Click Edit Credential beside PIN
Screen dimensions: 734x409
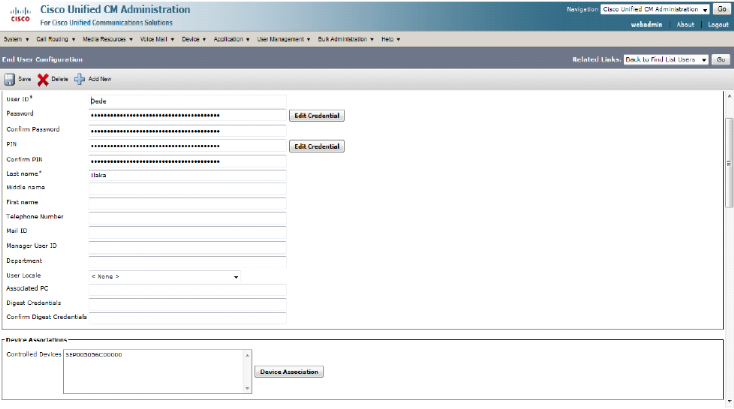317,146
